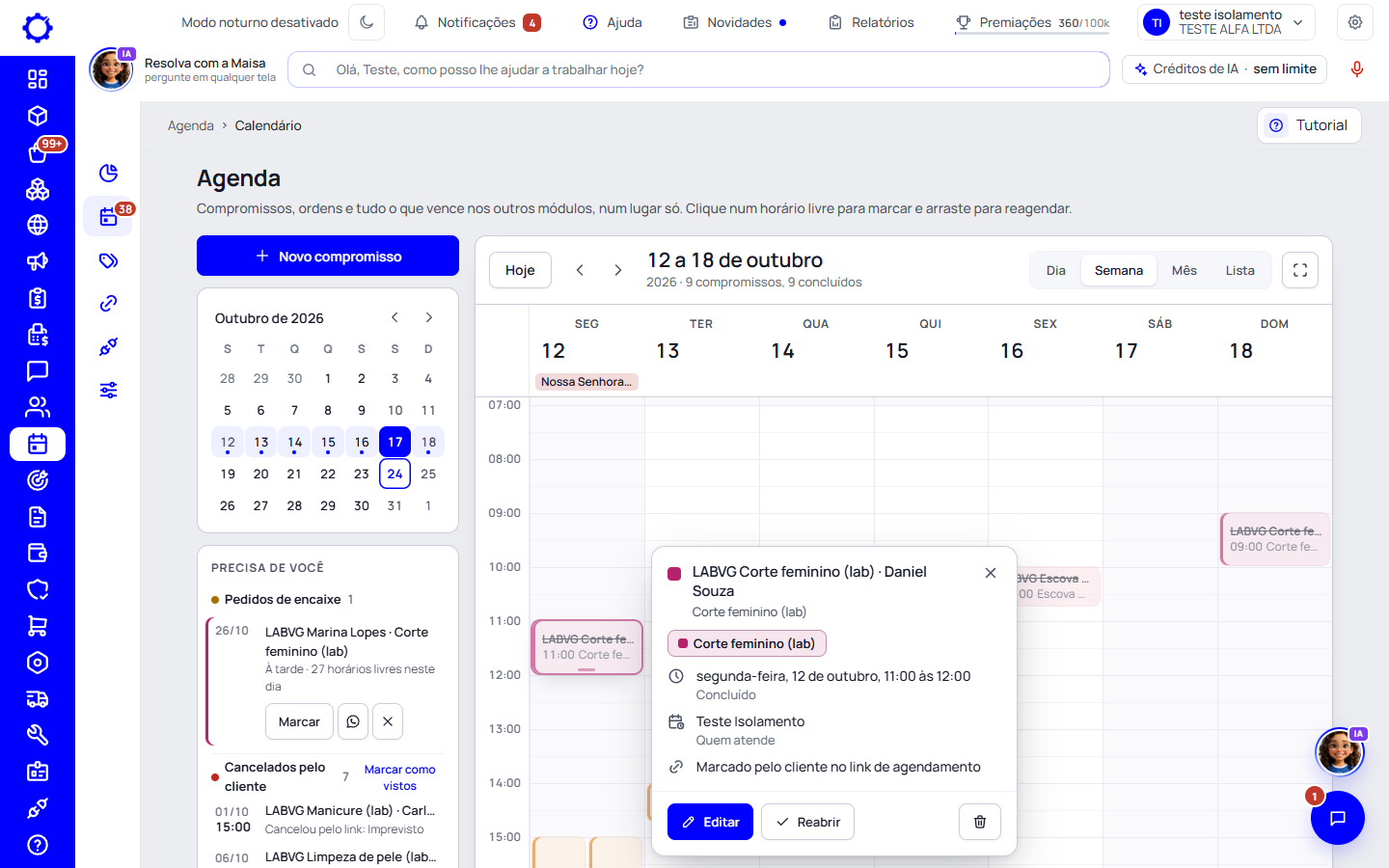This screenshot has width=1389, height=868.
Task: Expand teste isolamento account dropdown
Action: tap(1226, 22)
